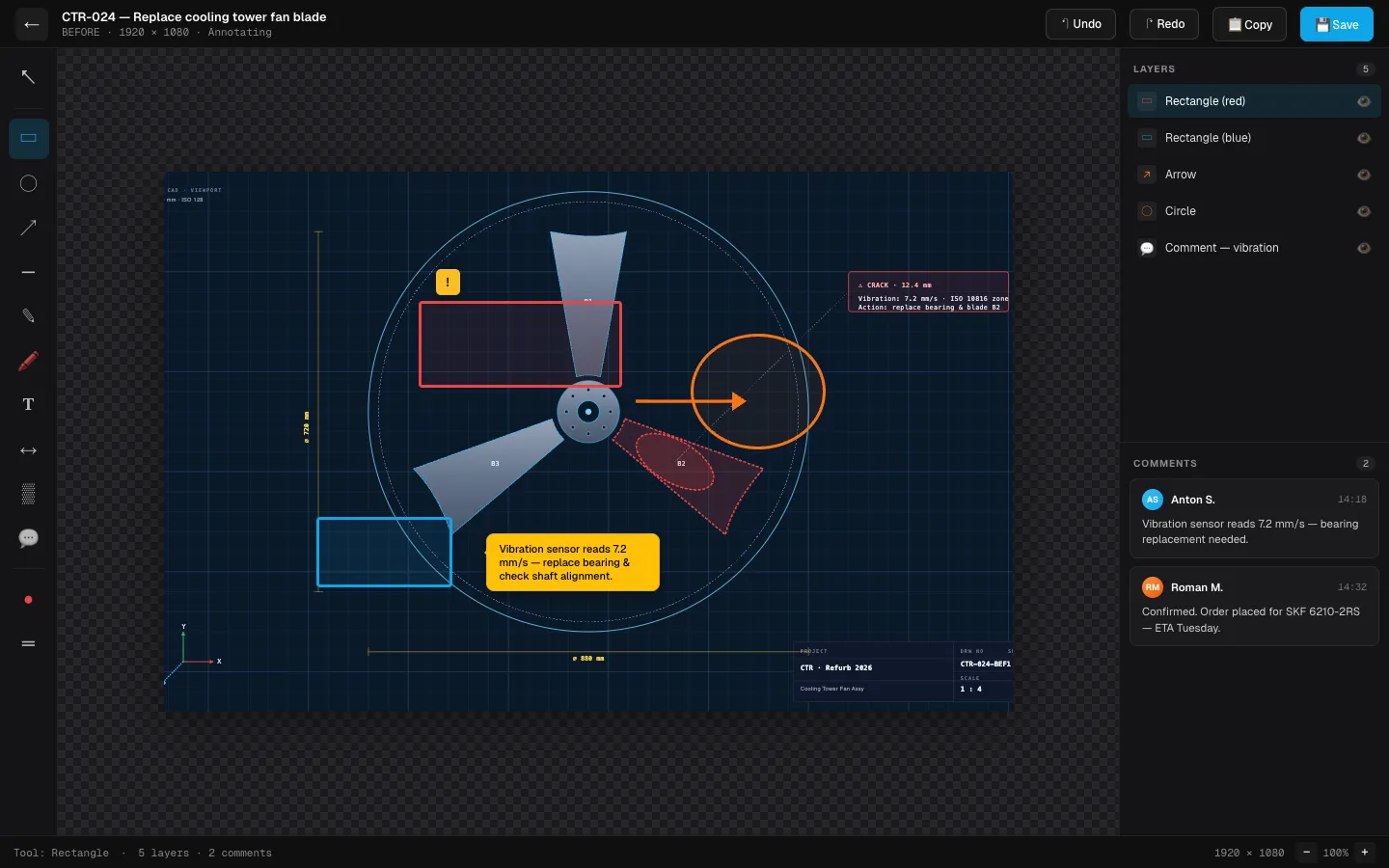Select the straight Line tool
The height and width of the screenshot is (868, 1389).
28,272
